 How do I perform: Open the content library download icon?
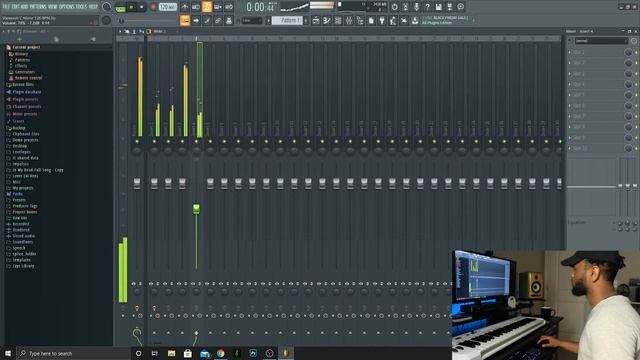point(415,20)
